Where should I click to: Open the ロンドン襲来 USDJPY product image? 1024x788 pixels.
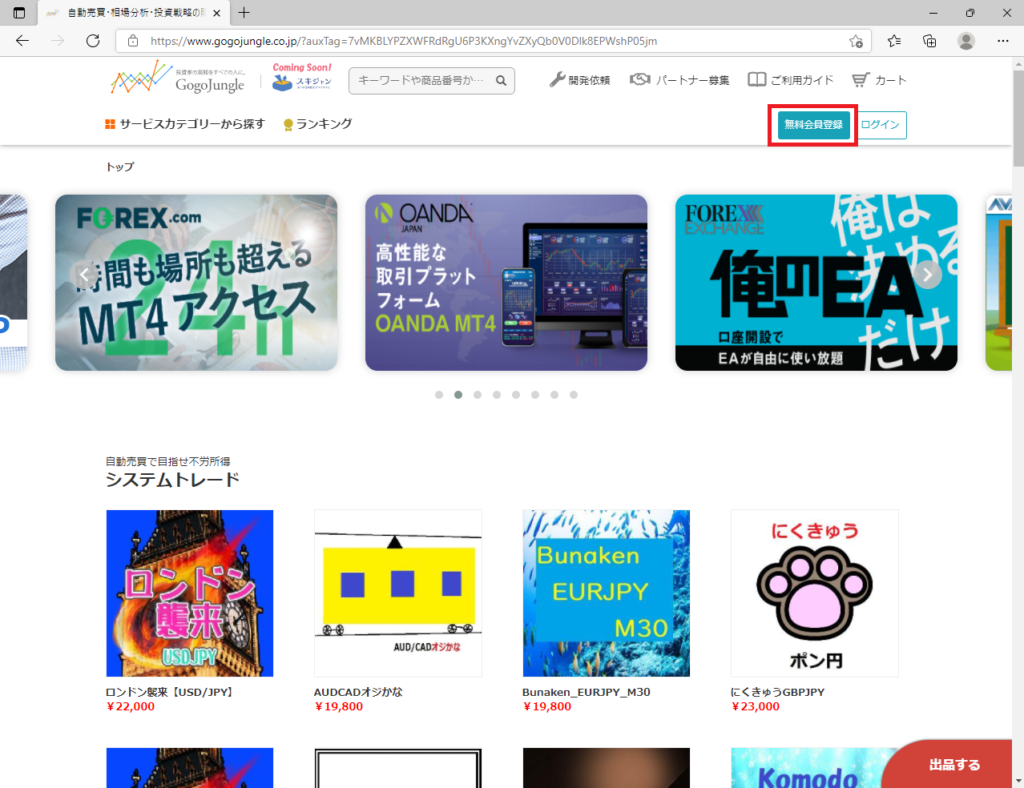pos(189,593)
